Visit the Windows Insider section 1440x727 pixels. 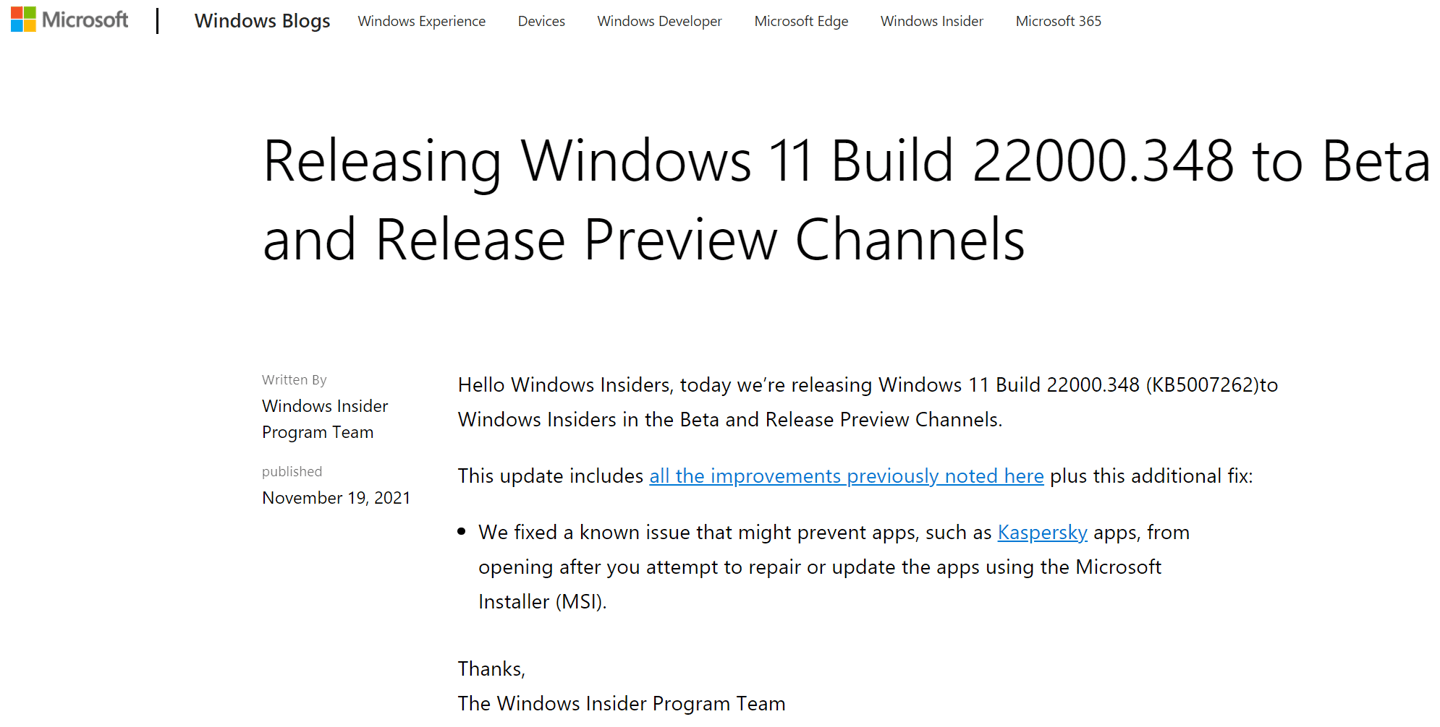click(931, 20)
